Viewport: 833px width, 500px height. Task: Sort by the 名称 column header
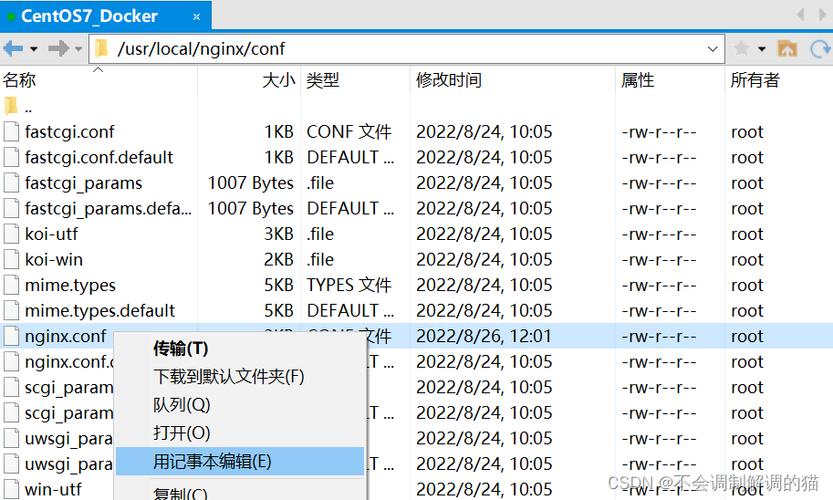19,80
